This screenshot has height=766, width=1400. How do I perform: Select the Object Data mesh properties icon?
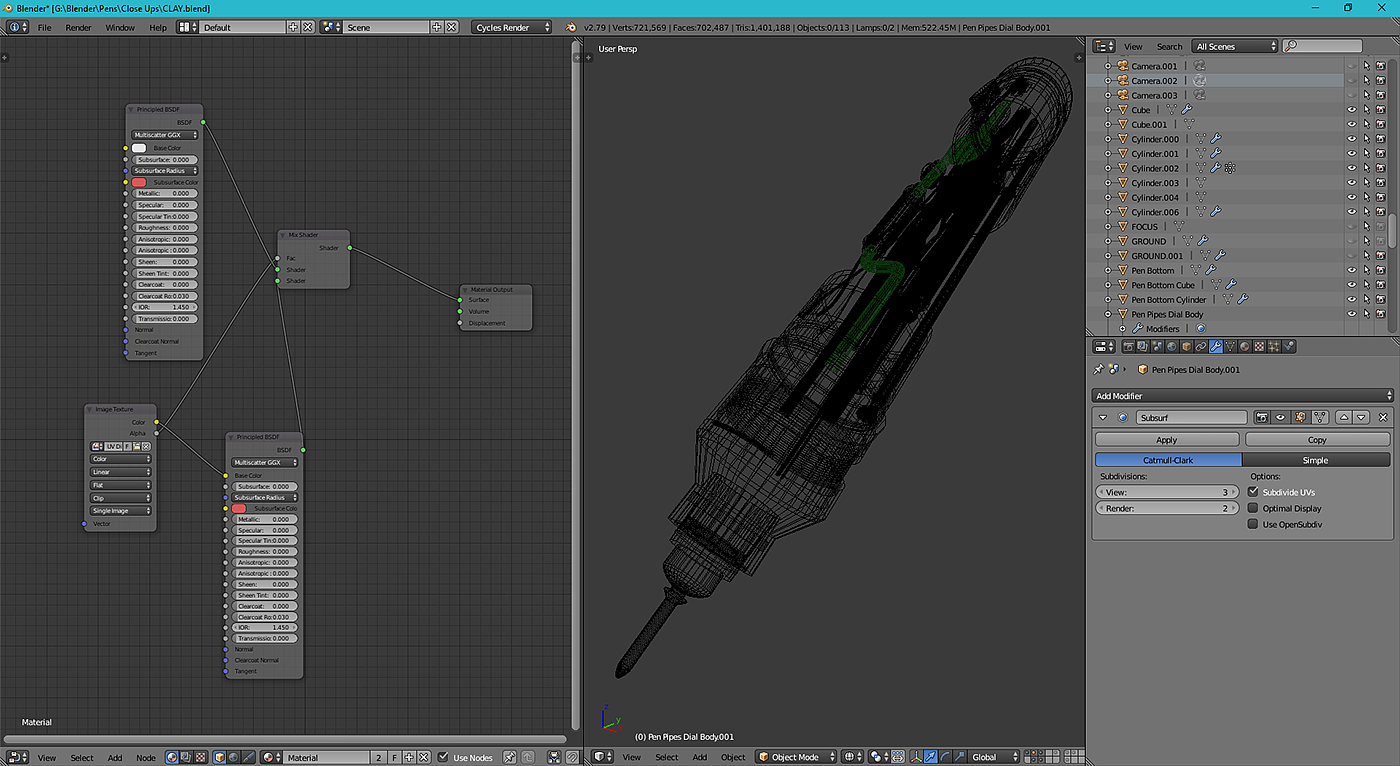pyautogui.click(x=1230, y=347)
